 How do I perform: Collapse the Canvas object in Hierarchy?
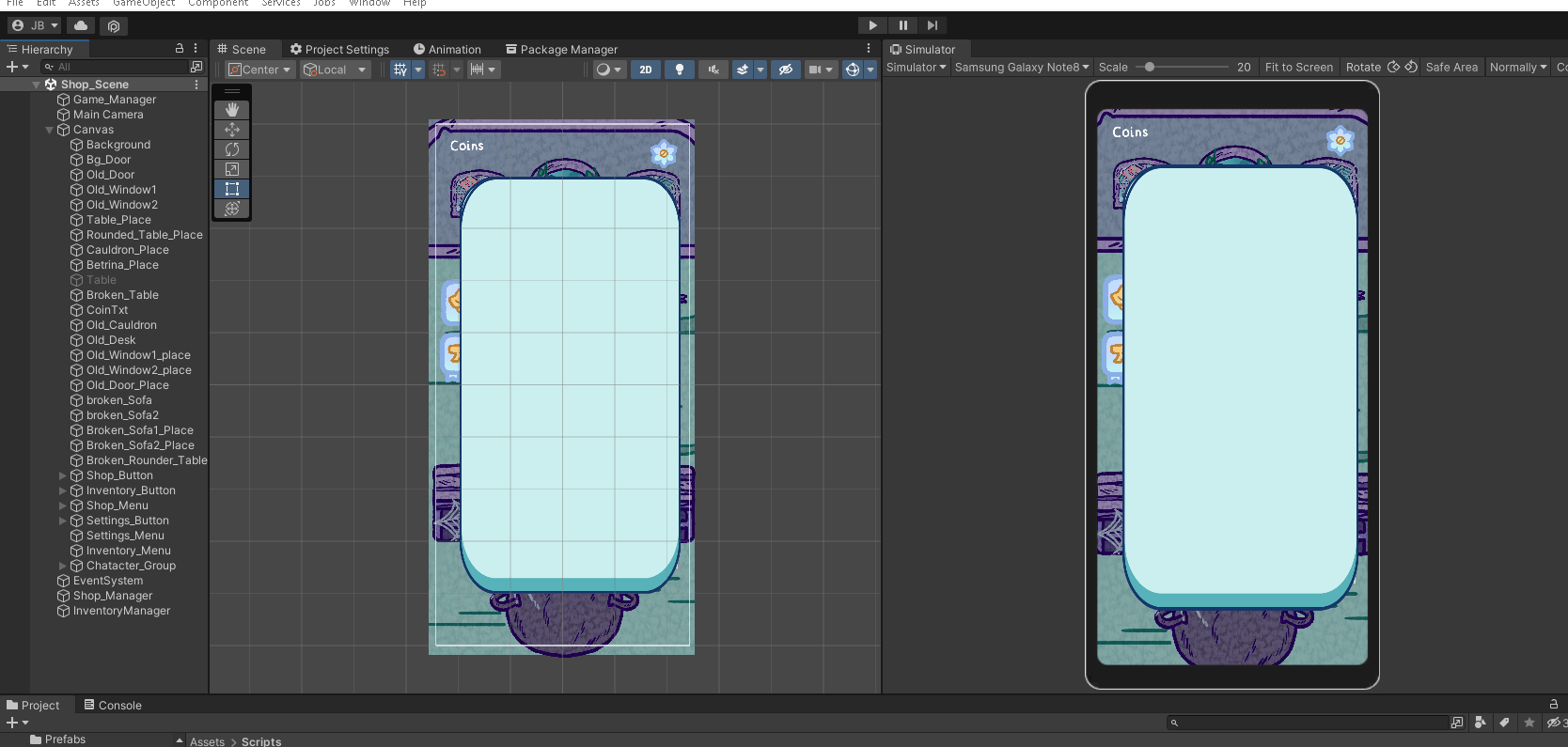50,130
